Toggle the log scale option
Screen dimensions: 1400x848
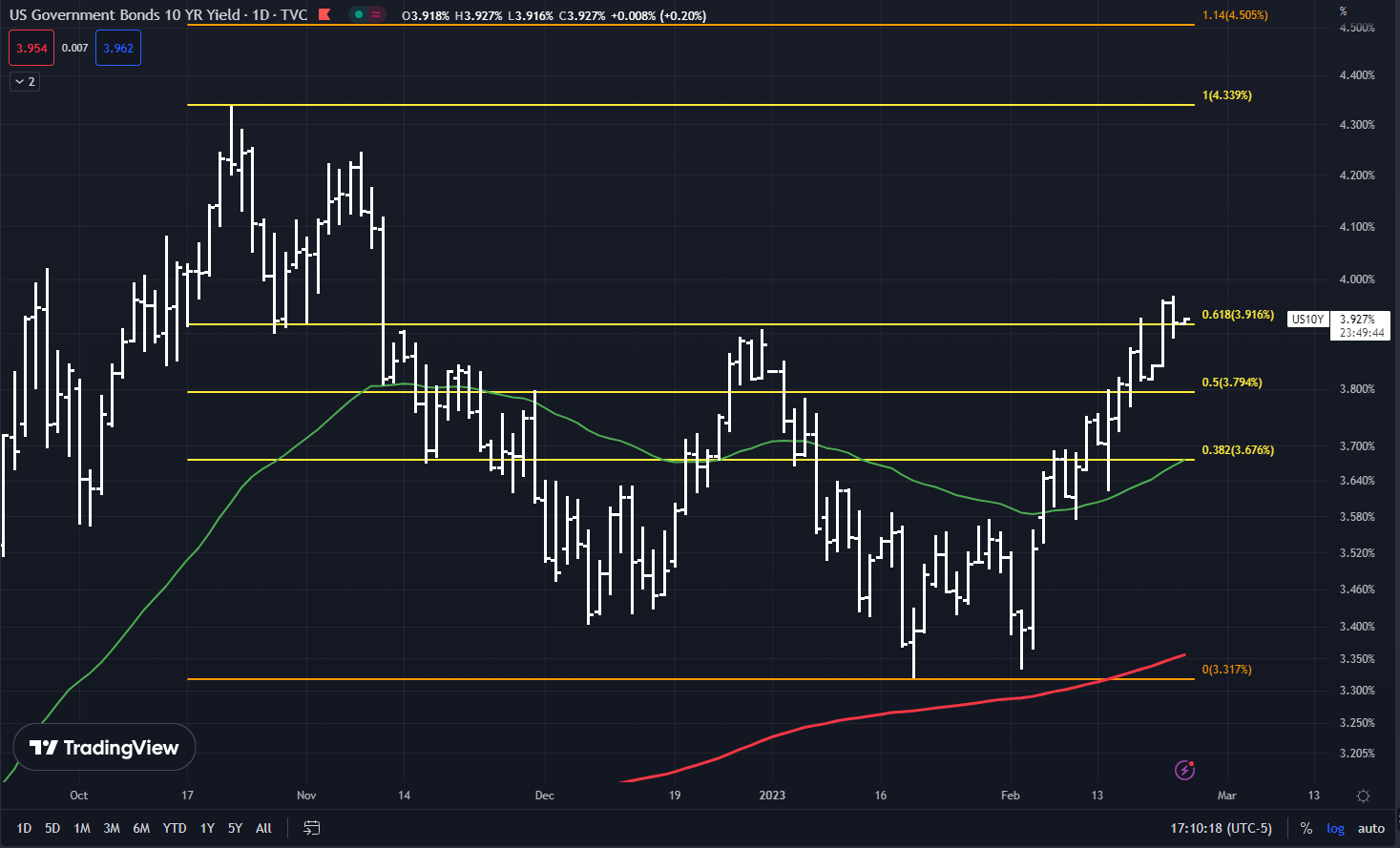[1335, 828]
